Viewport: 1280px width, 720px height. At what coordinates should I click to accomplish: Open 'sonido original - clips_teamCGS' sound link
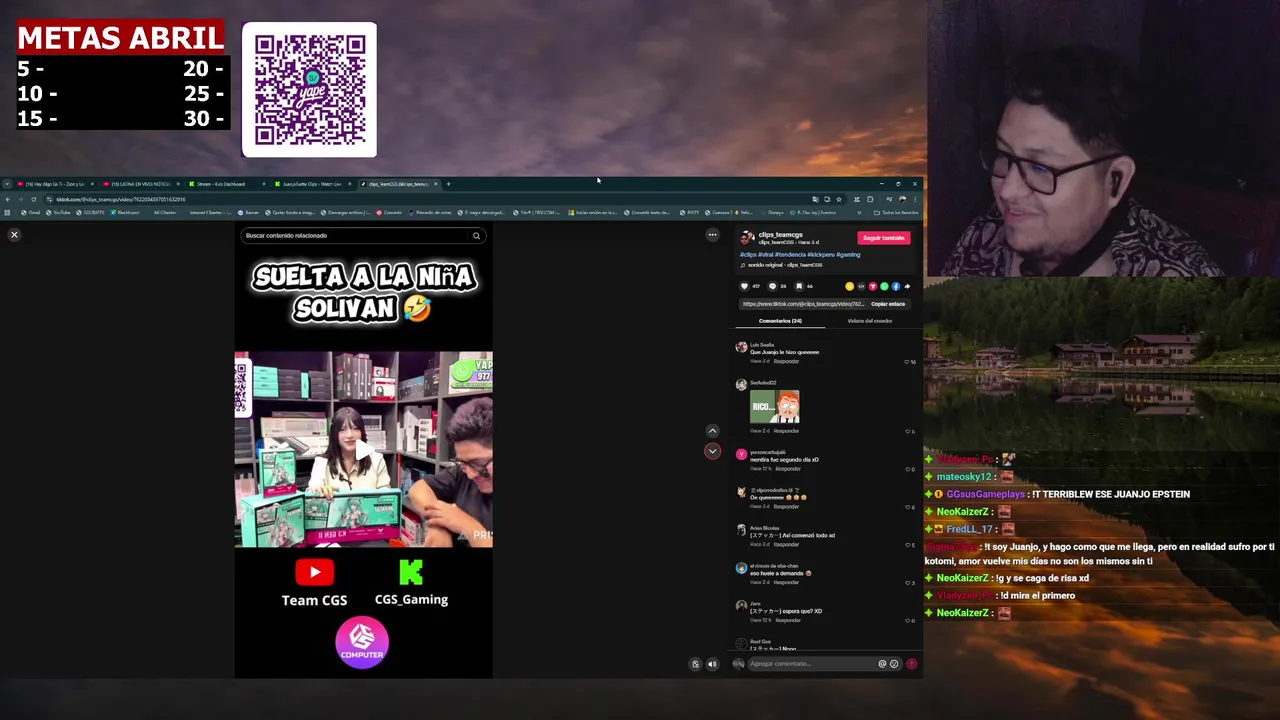[785, 265]
